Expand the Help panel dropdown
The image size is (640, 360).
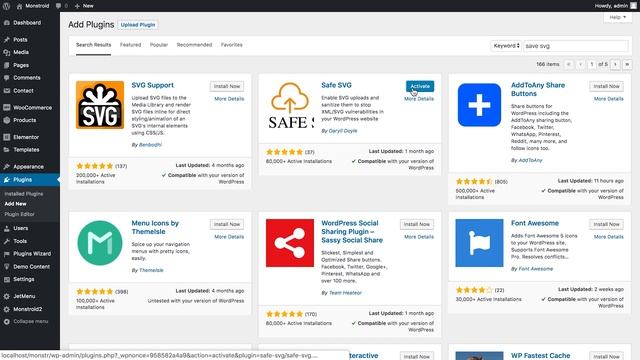(617, 18)
